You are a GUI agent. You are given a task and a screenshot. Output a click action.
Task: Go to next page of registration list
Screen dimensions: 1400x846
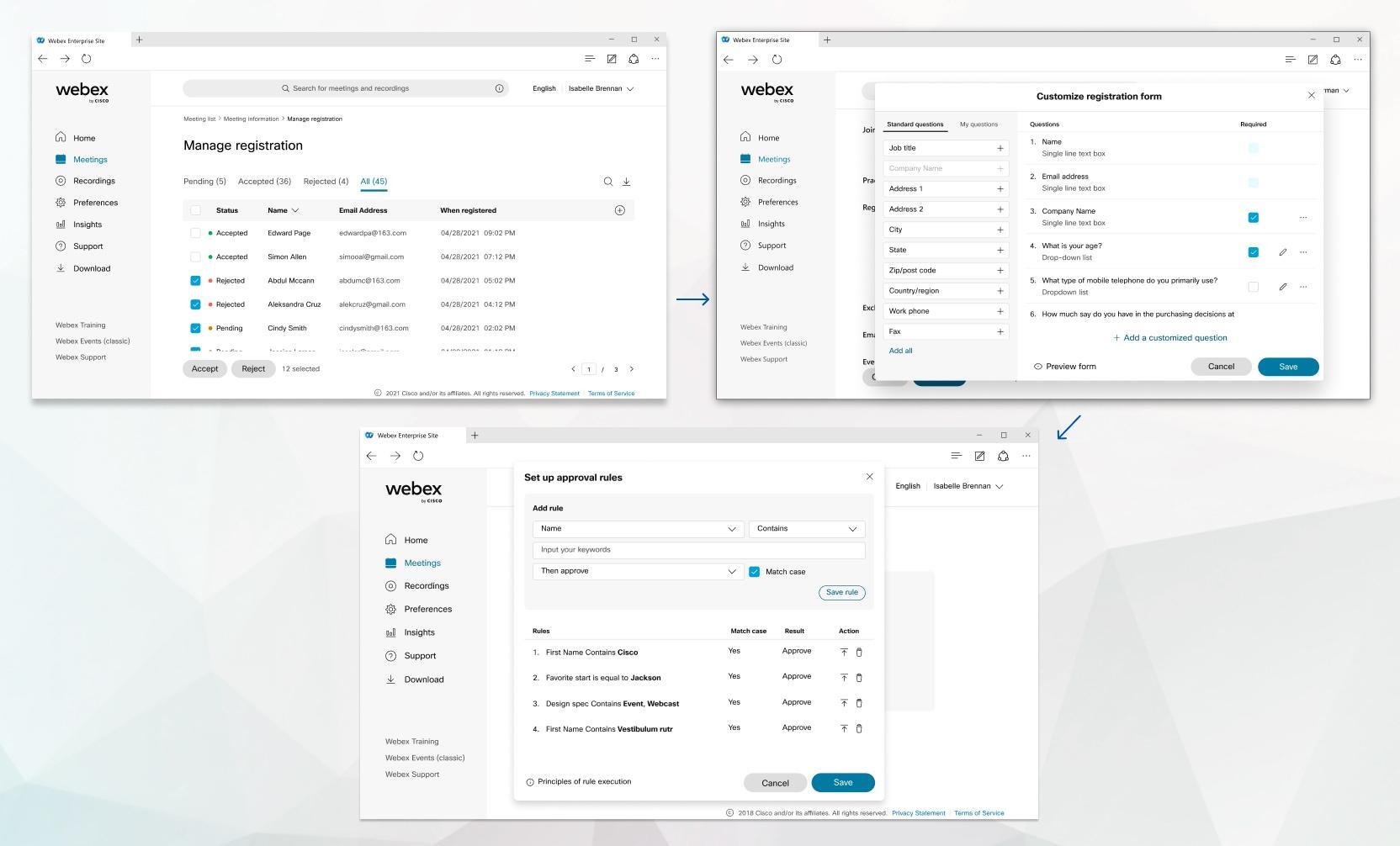pos(632,369)
